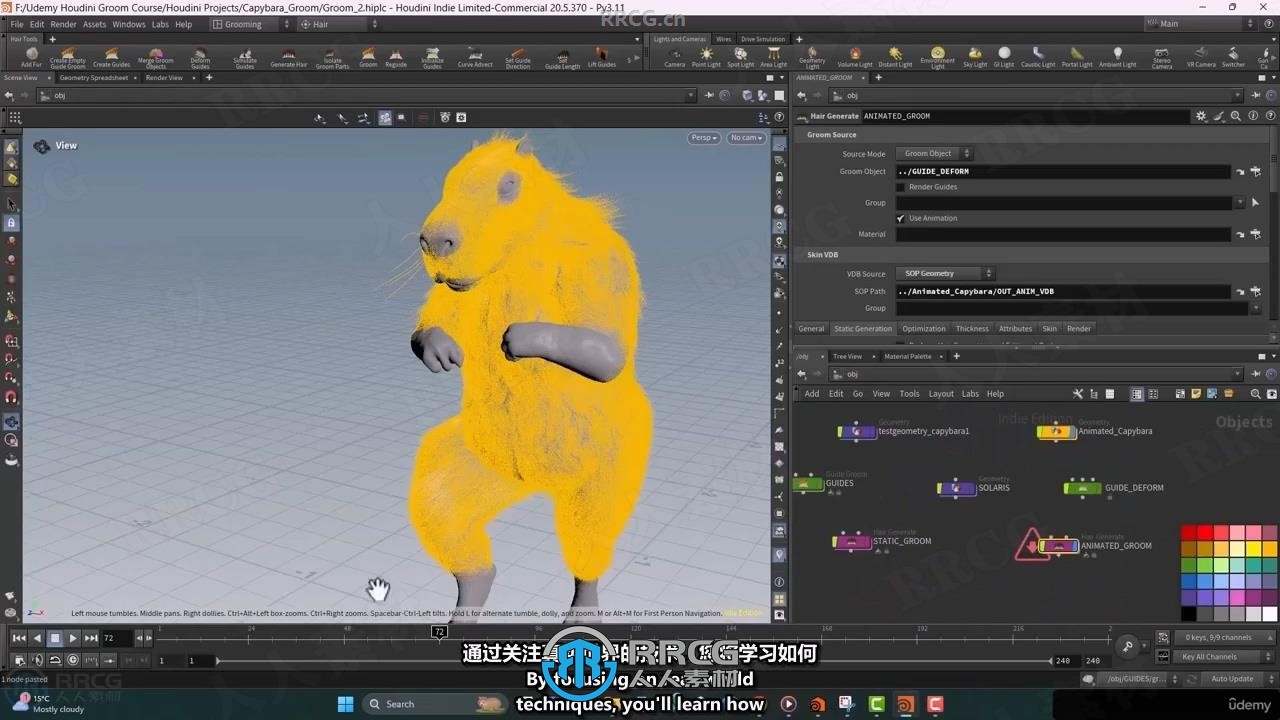Click the frame 72 timeline marker
This screenshot has height=720, width=1280.
[439, 632]
